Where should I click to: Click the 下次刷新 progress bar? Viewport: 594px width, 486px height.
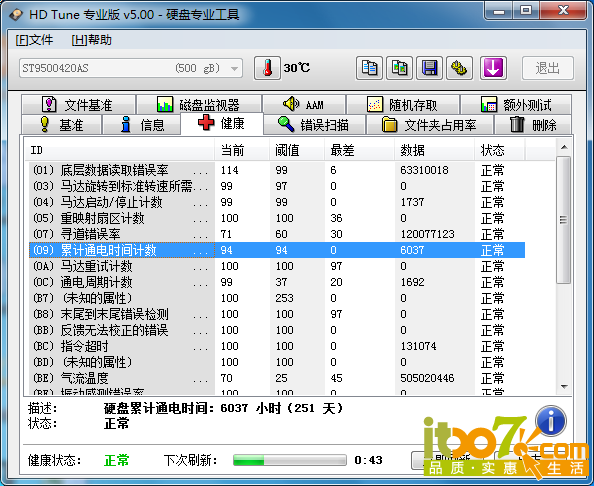pyautogui.click(x=290, y=460)
